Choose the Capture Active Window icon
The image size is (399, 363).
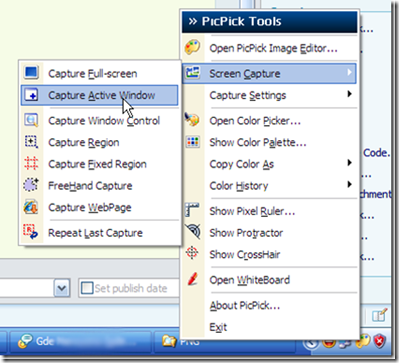(x=31, y=95)
